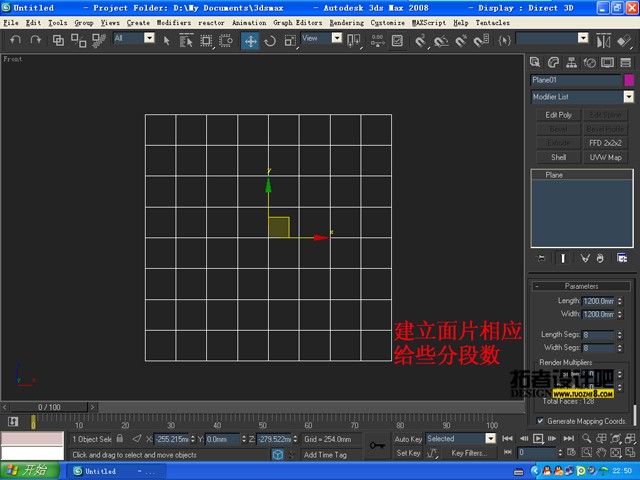
Task: Open the Modifiers menu
Action: [174, 23]
